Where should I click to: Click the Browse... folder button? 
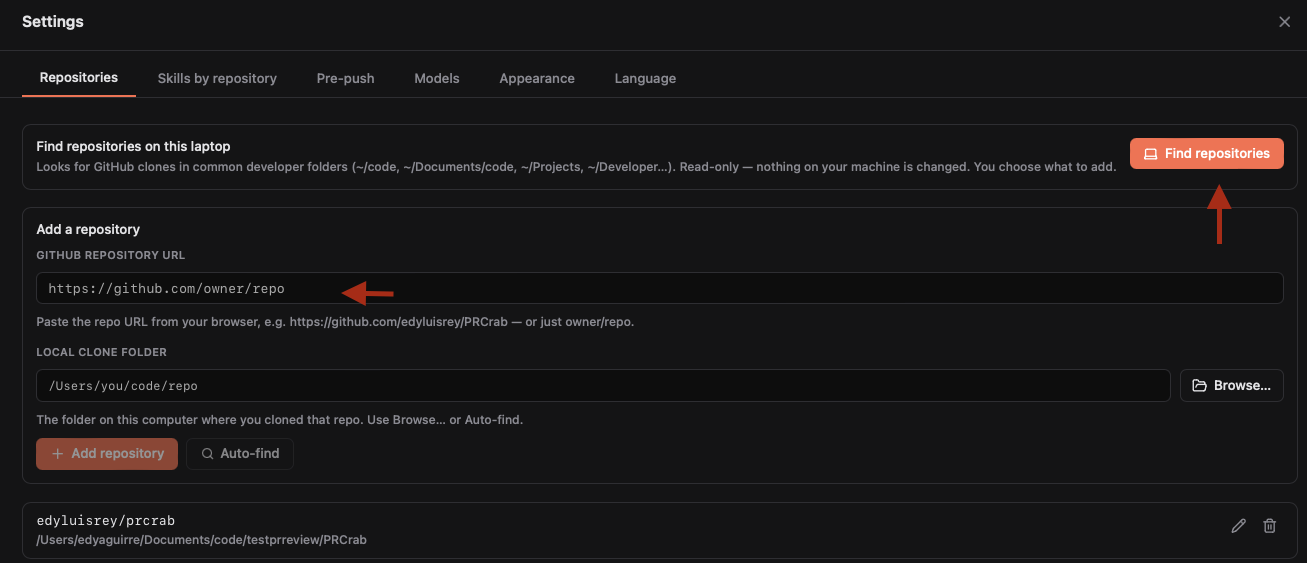tap(1231, 385)
